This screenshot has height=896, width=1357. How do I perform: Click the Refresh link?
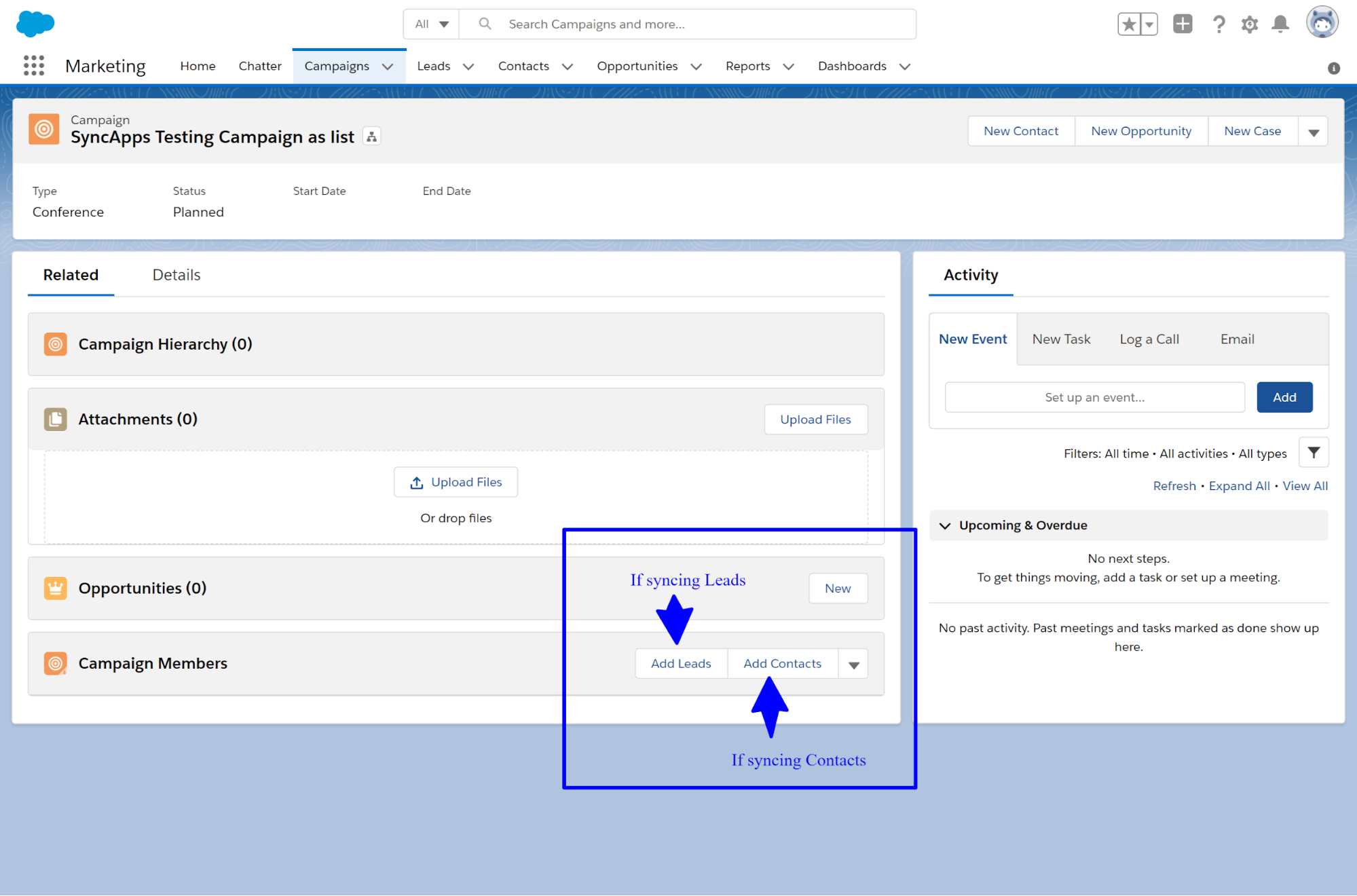[1174, 486]
